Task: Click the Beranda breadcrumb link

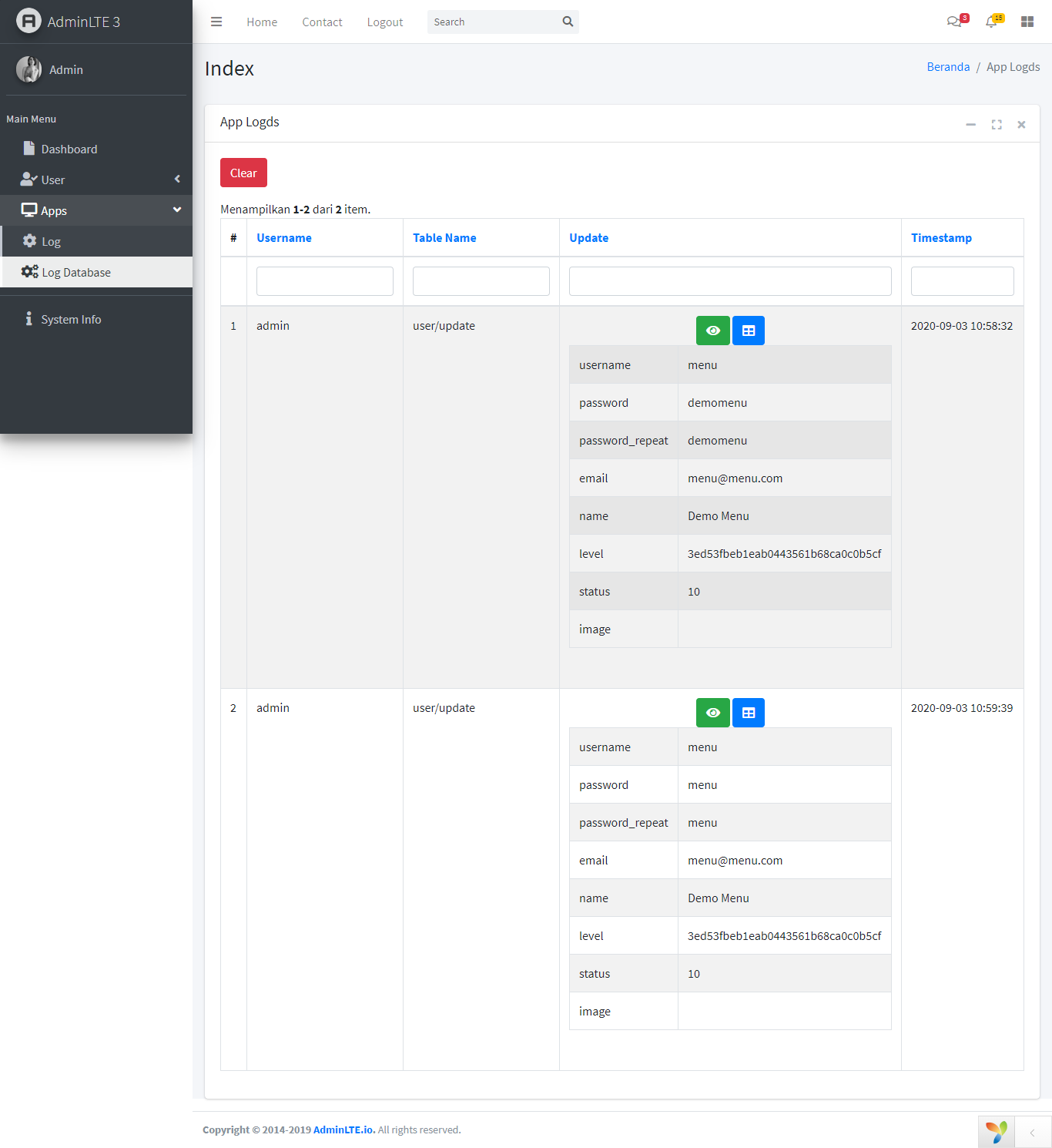Action: click(x=948, y=67)
